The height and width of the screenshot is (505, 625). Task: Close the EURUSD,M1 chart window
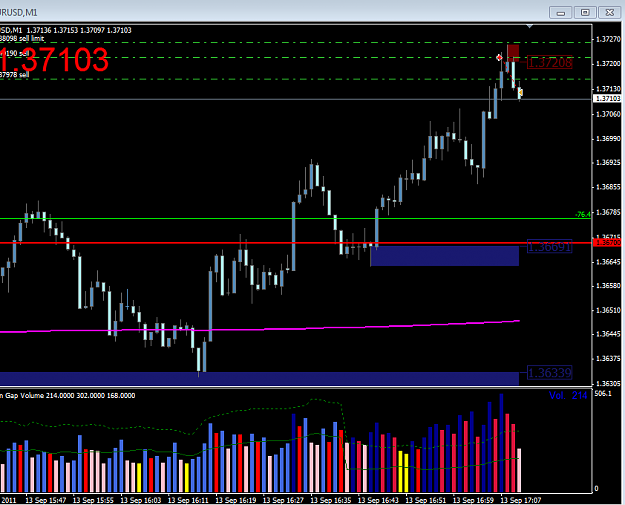point(609,12)
